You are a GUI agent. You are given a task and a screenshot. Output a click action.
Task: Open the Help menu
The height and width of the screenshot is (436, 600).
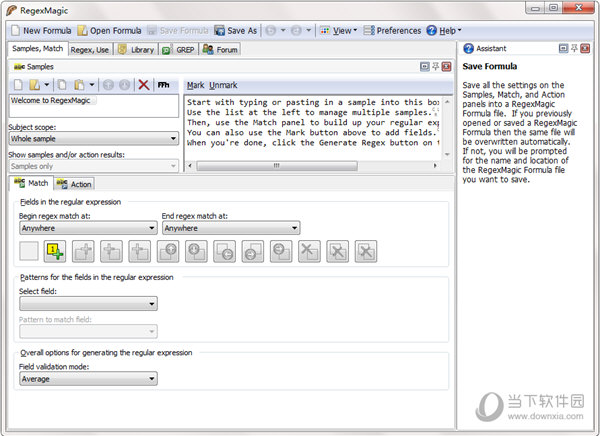[444, 31]
